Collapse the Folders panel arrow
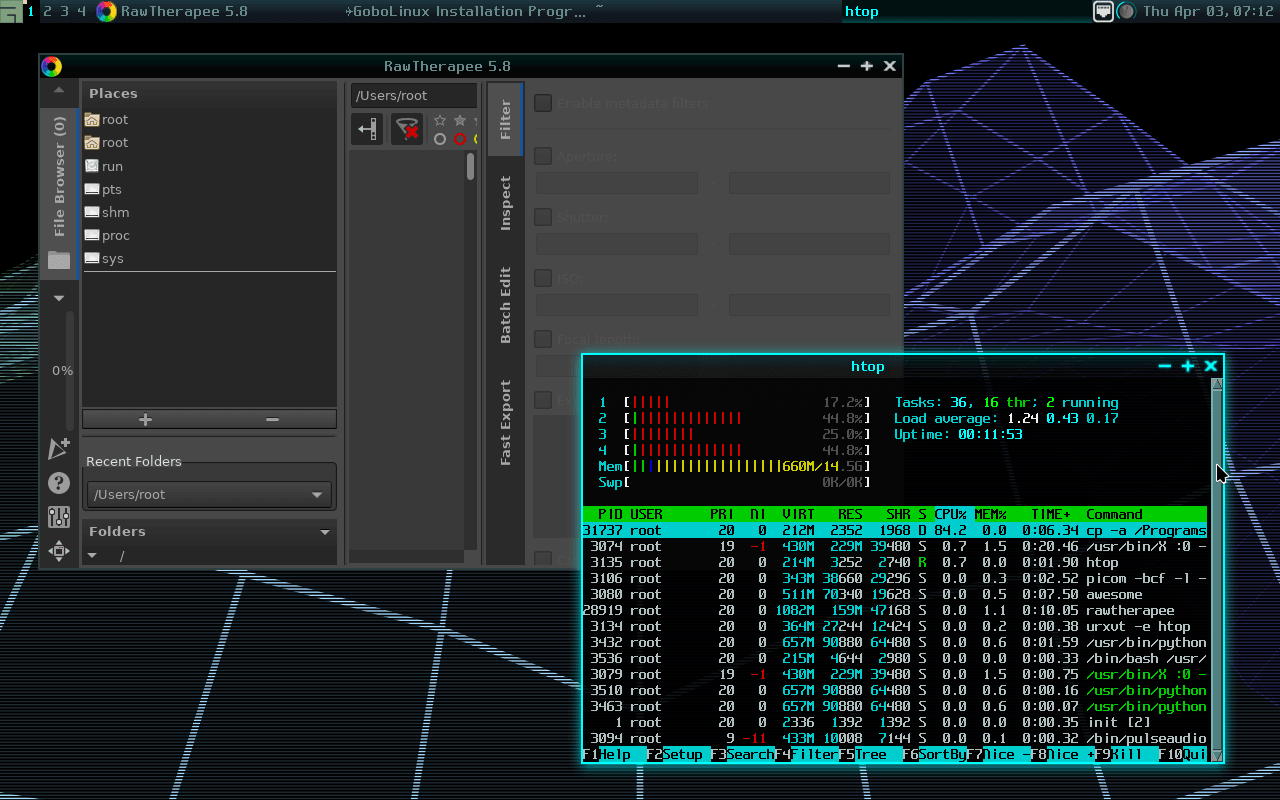Viewport: 1280px width, 800px height. point(325,532)
